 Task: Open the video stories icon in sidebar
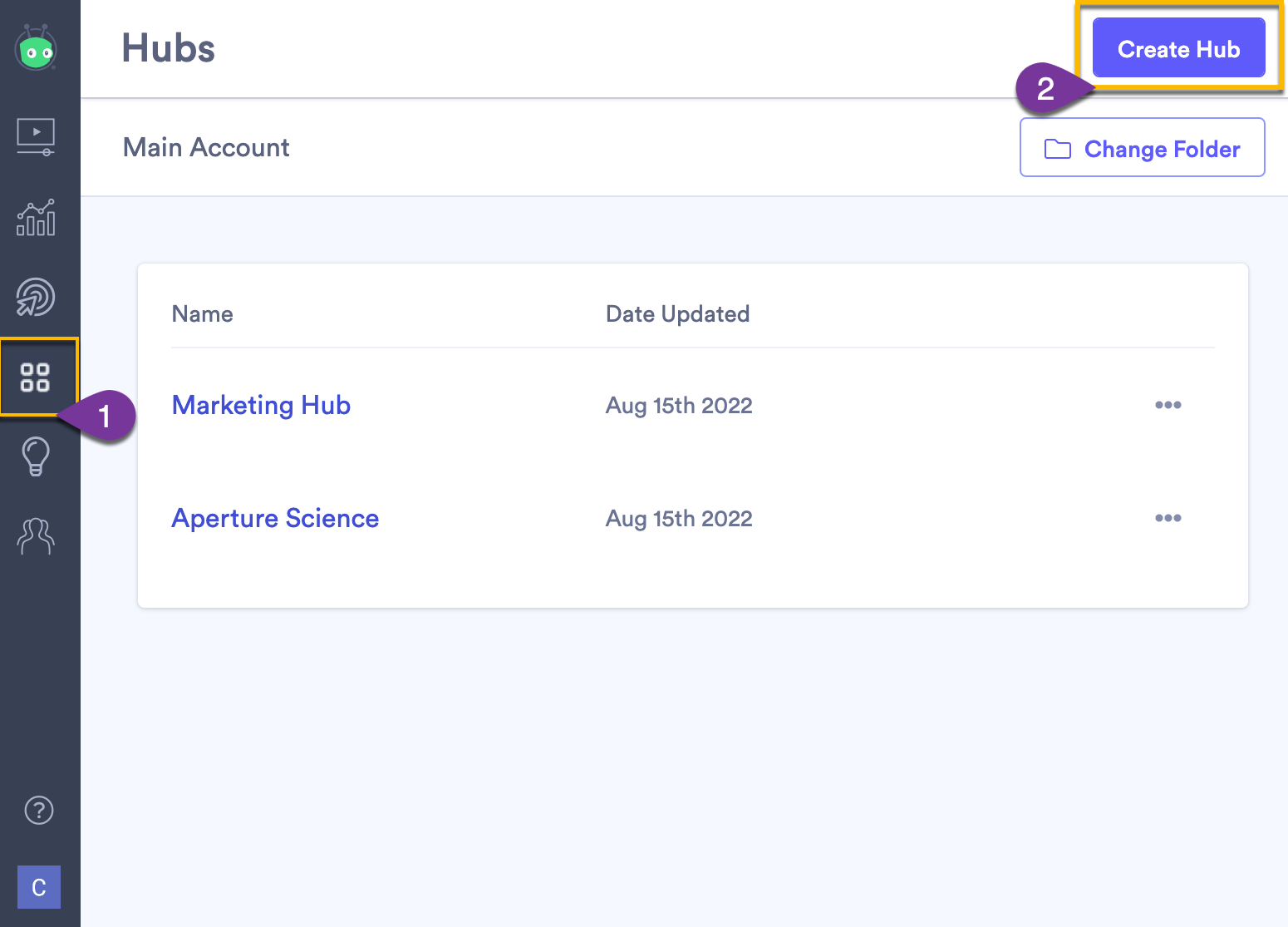[x=35, y=137]
